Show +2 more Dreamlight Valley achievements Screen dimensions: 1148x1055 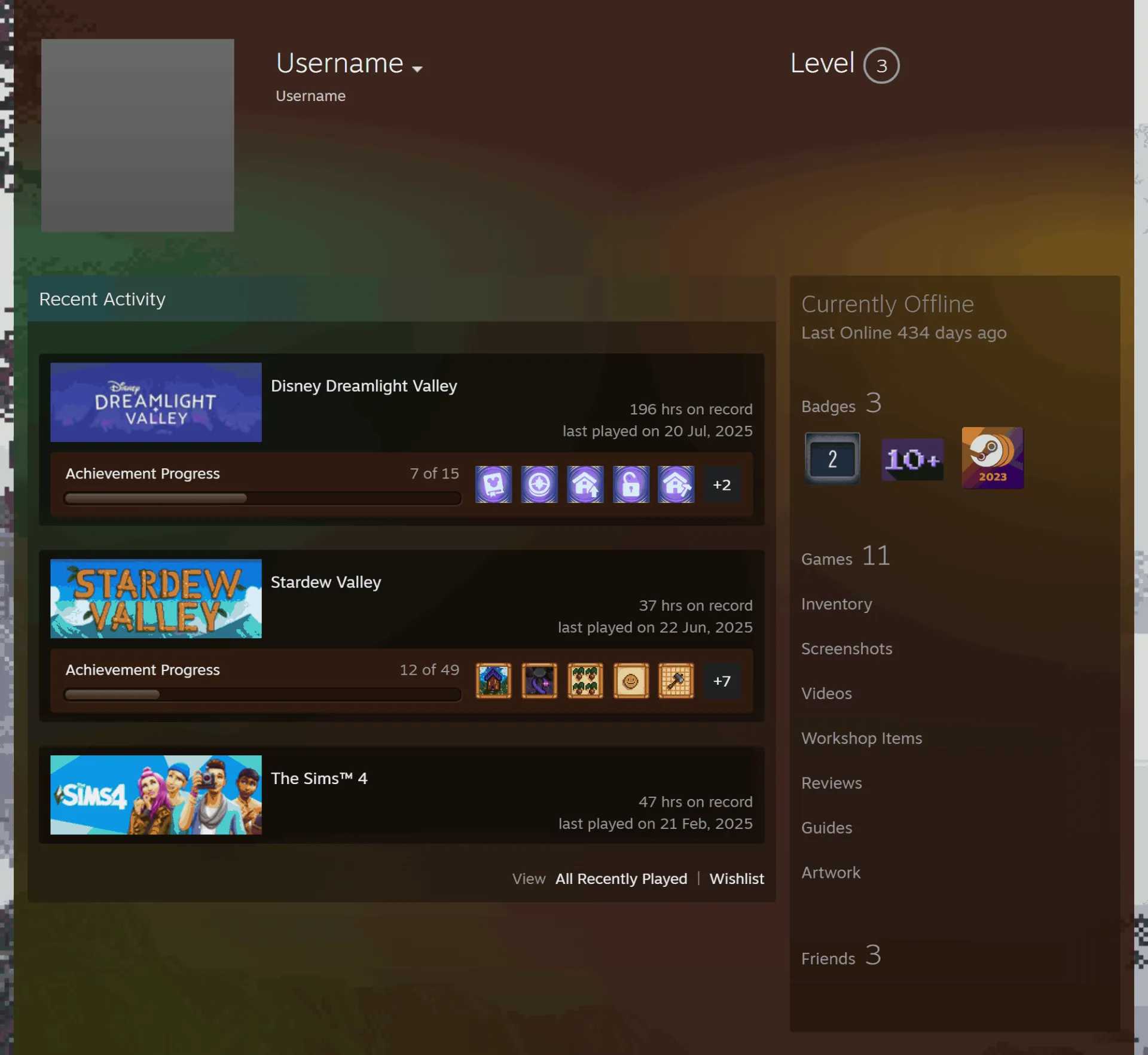(722, 484)
